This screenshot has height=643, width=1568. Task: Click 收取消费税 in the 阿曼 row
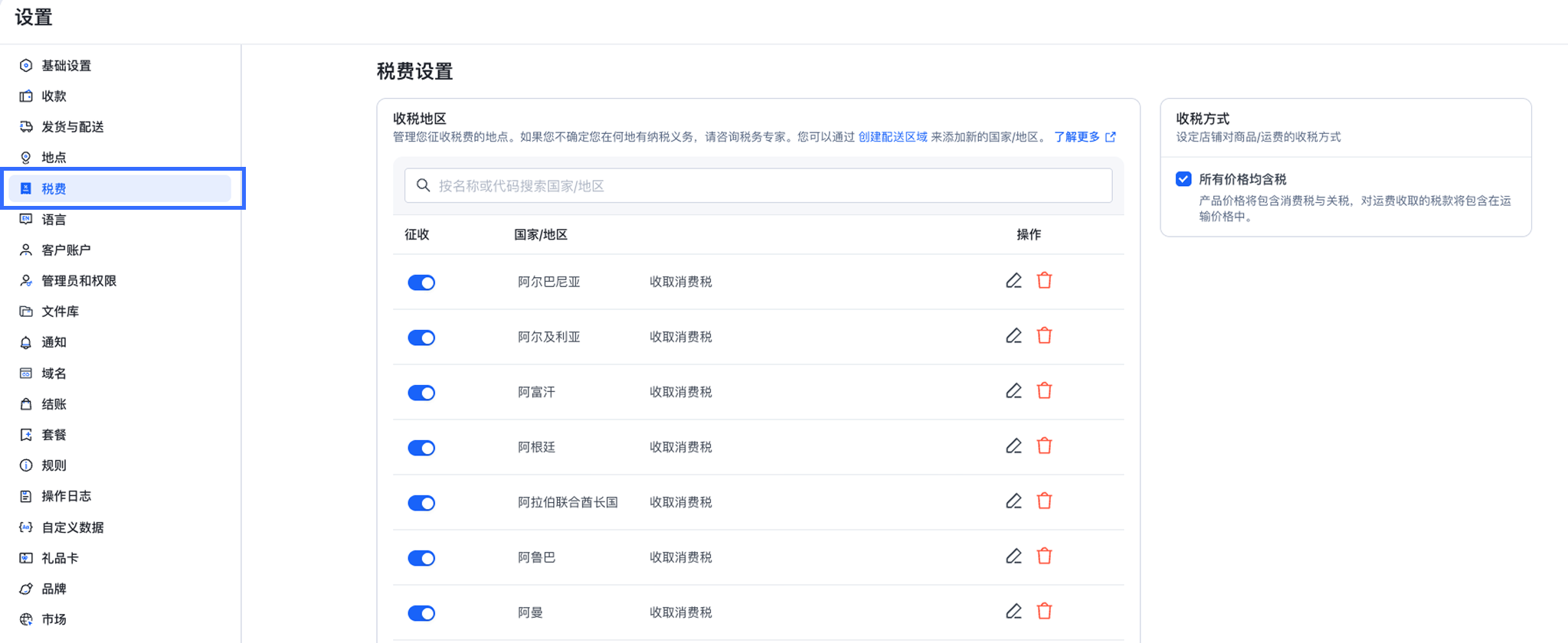[681, 612]
